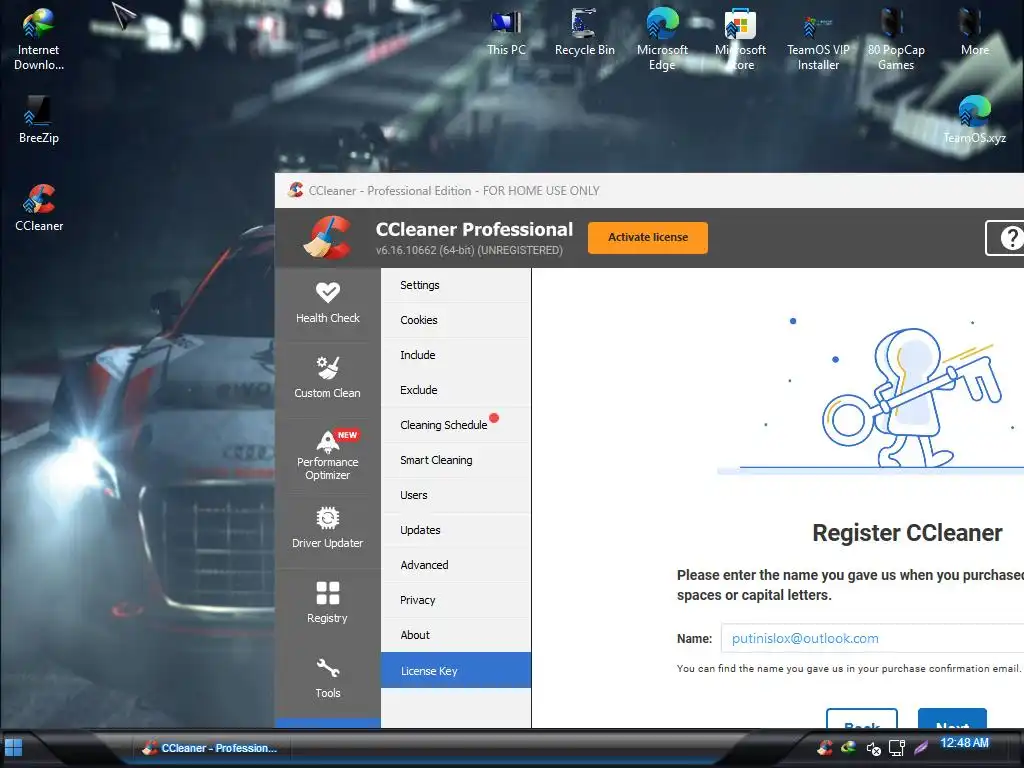Select the About options entry
Image resolution: width=1024 pixels, height=768 pixels.
(456, 635)
